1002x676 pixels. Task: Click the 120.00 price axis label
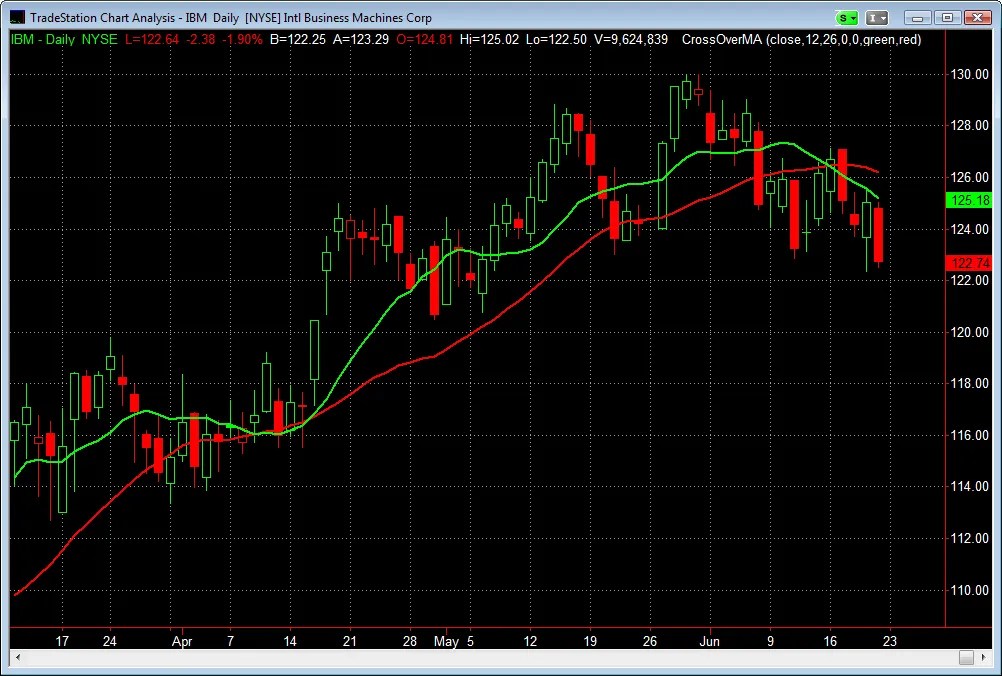click(969, 332)
